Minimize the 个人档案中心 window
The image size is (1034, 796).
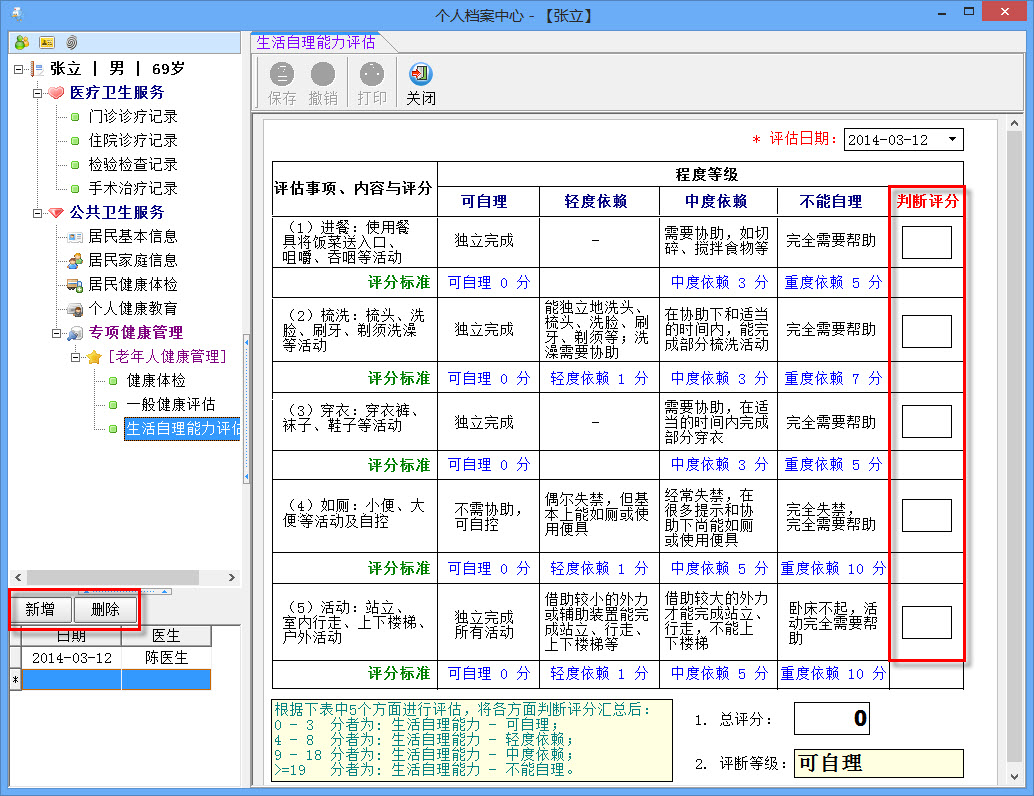click(x=942, y=12)
